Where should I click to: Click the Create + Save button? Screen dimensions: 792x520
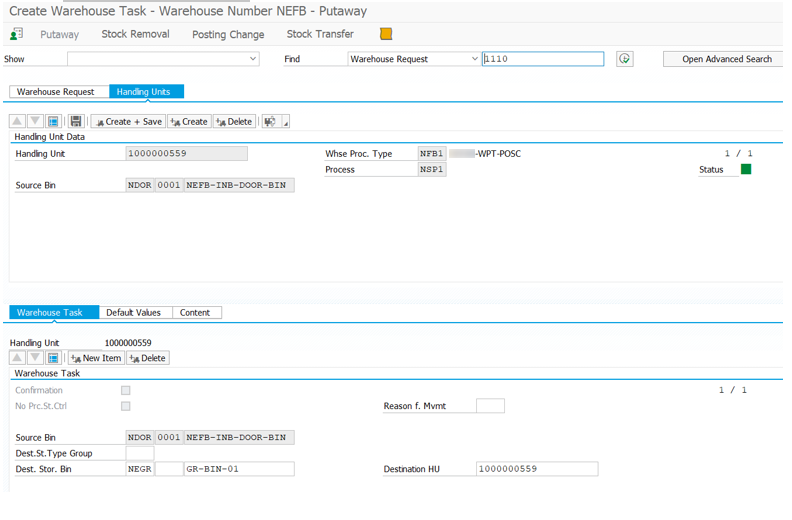[128, 121]
